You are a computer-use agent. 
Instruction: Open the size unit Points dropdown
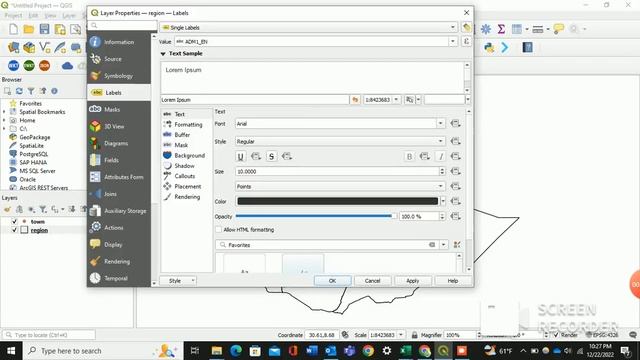click(x=340, y=187)
